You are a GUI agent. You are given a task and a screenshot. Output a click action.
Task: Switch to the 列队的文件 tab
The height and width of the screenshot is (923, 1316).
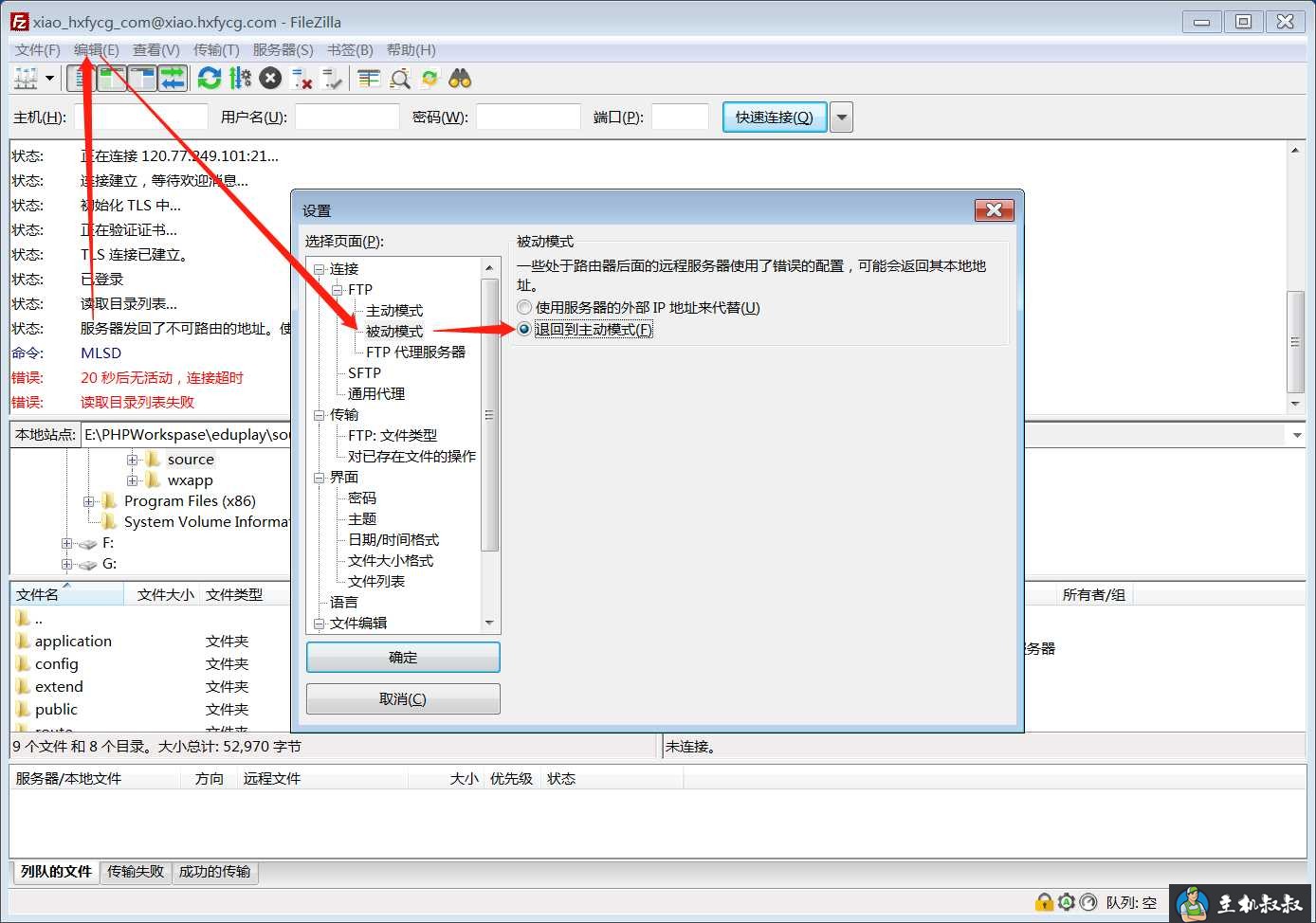pyautogui.click(x=56, y=871)
